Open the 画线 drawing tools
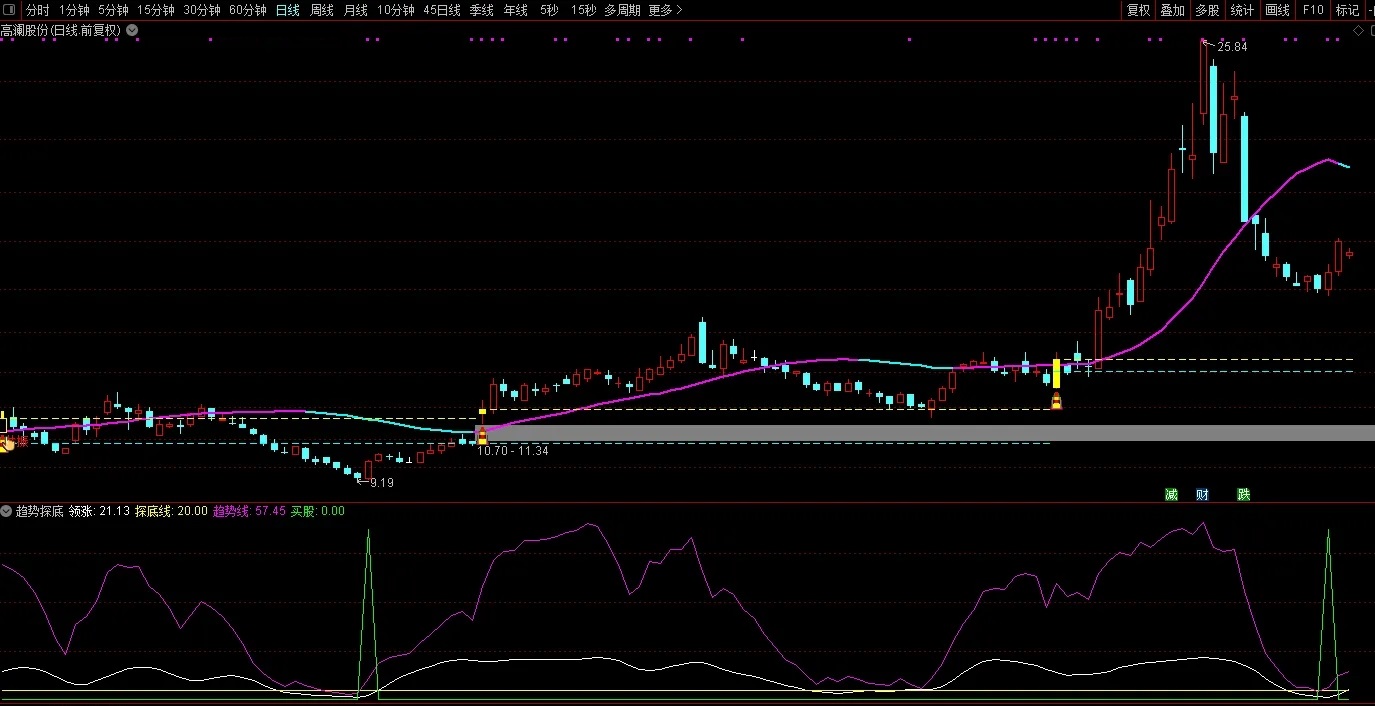The width and height of the screenshot is (1375, 706). tap(1277, 10)
